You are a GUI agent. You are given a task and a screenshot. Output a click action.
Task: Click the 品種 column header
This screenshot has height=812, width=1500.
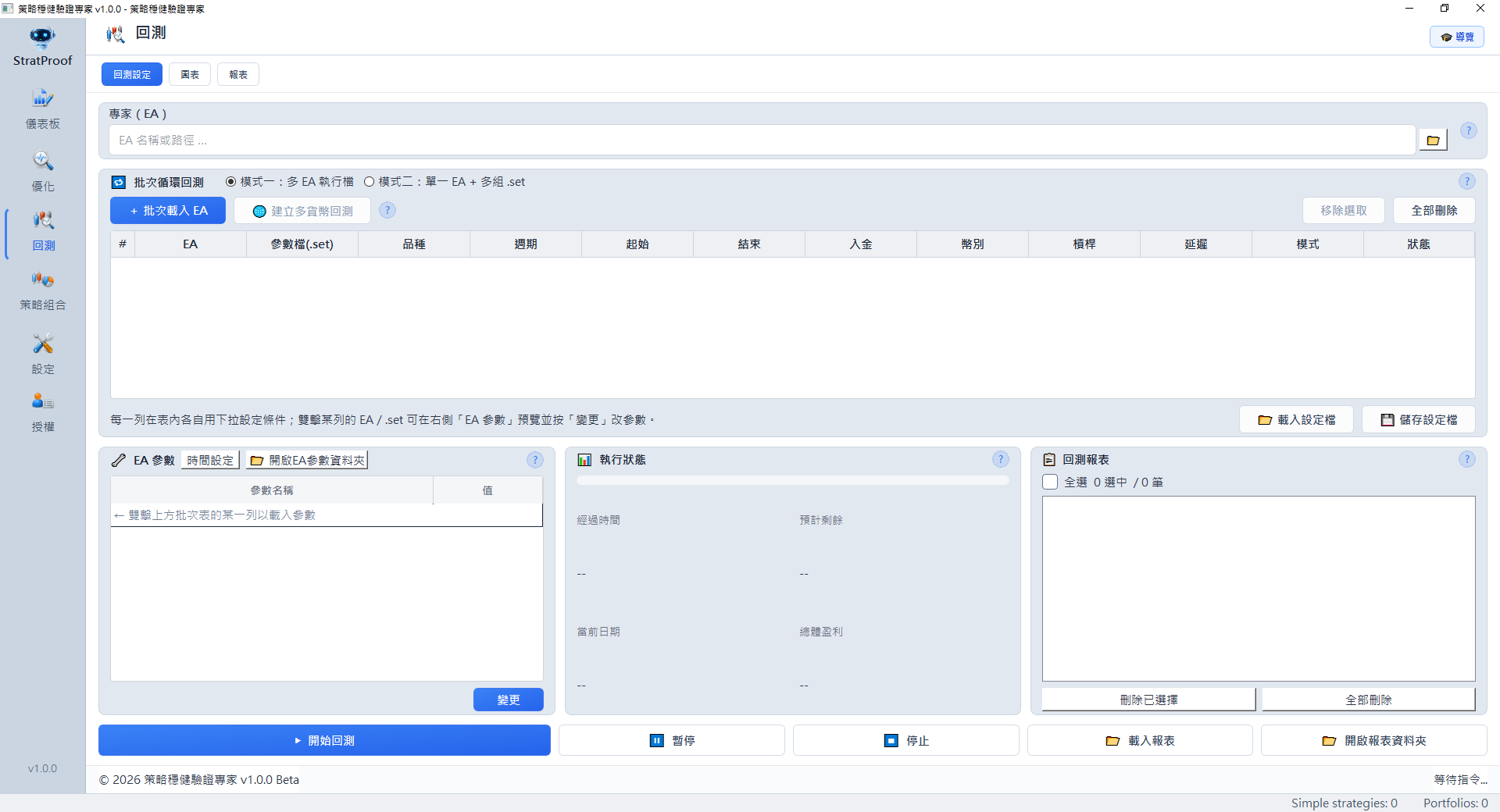click(x=414, y=244)
